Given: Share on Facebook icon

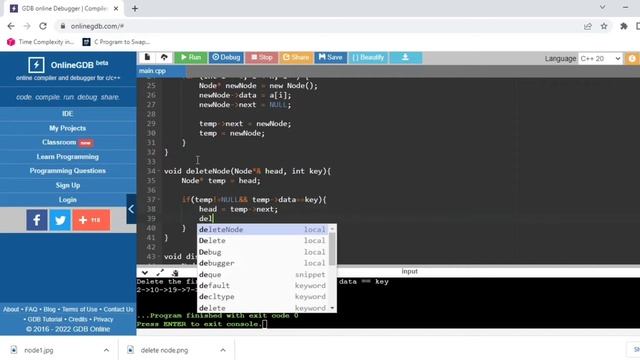Looking at the screenshot, I should [x=37, y=220].
